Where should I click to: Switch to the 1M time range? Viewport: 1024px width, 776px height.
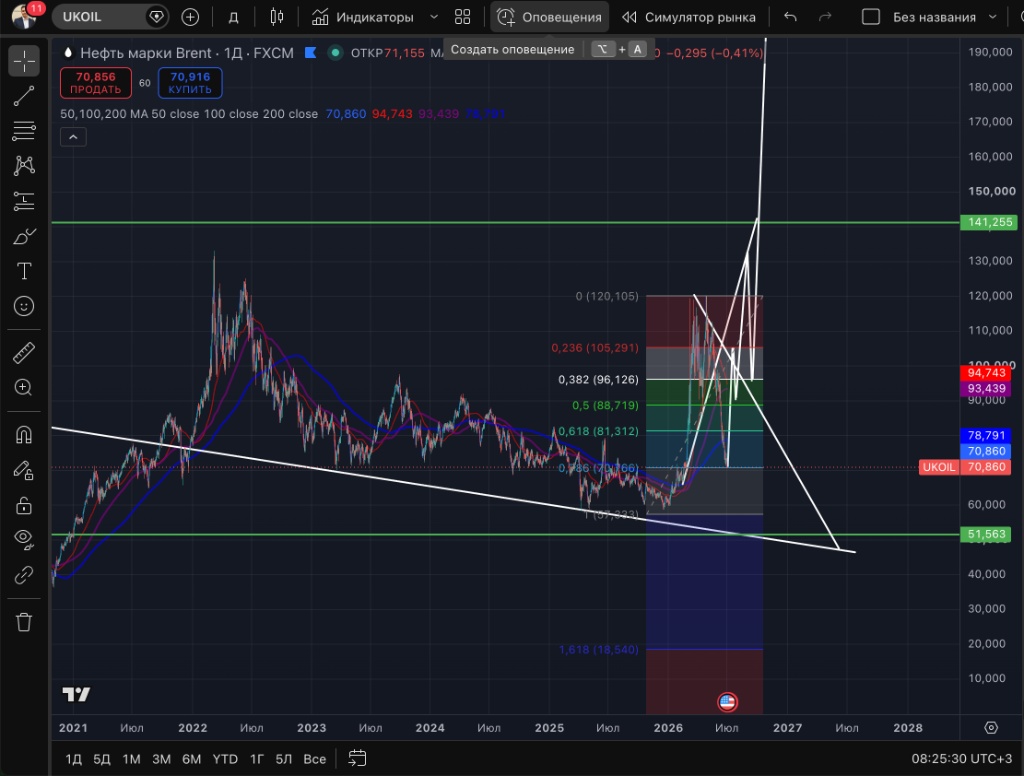(131, 759)
